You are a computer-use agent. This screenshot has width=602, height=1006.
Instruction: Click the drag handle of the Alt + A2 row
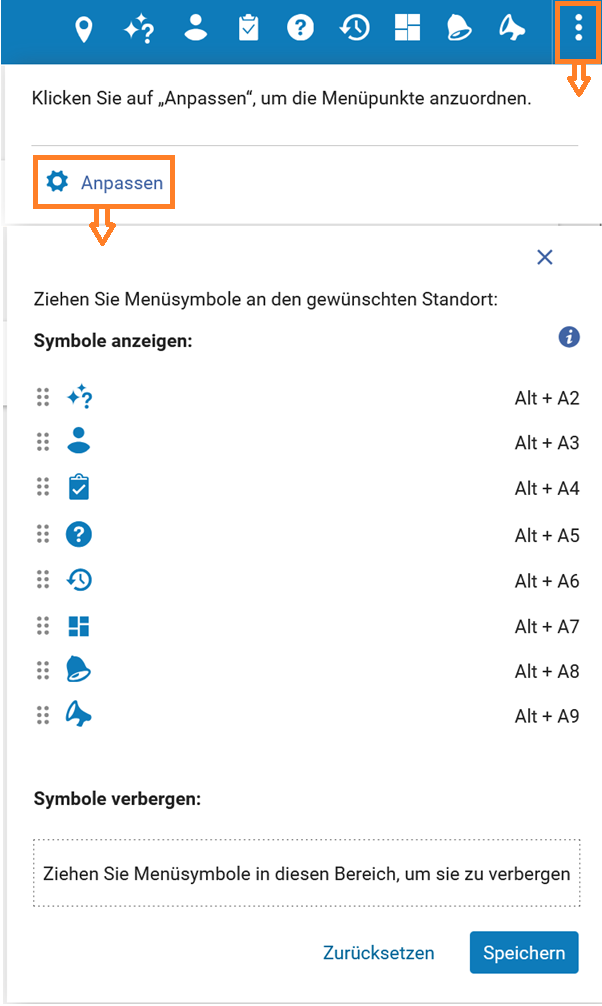(x=43, y=397)
